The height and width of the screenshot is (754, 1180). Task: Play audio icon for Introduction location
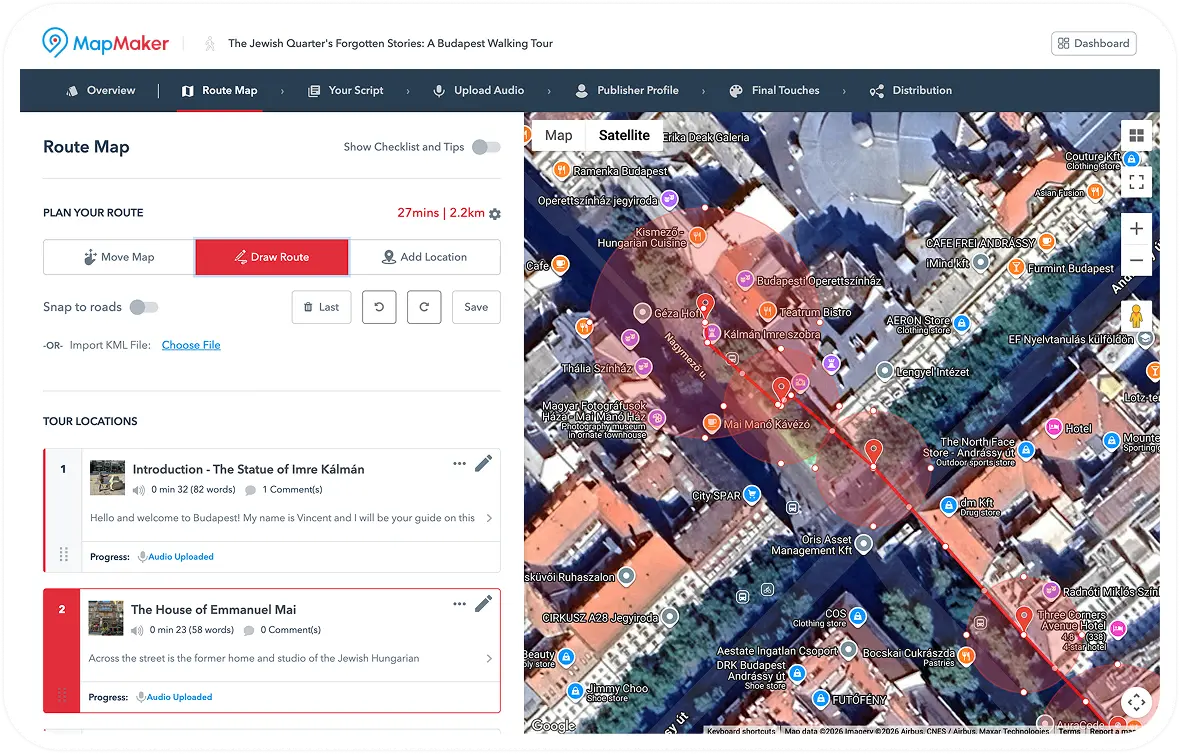click(x=138, y=490)
